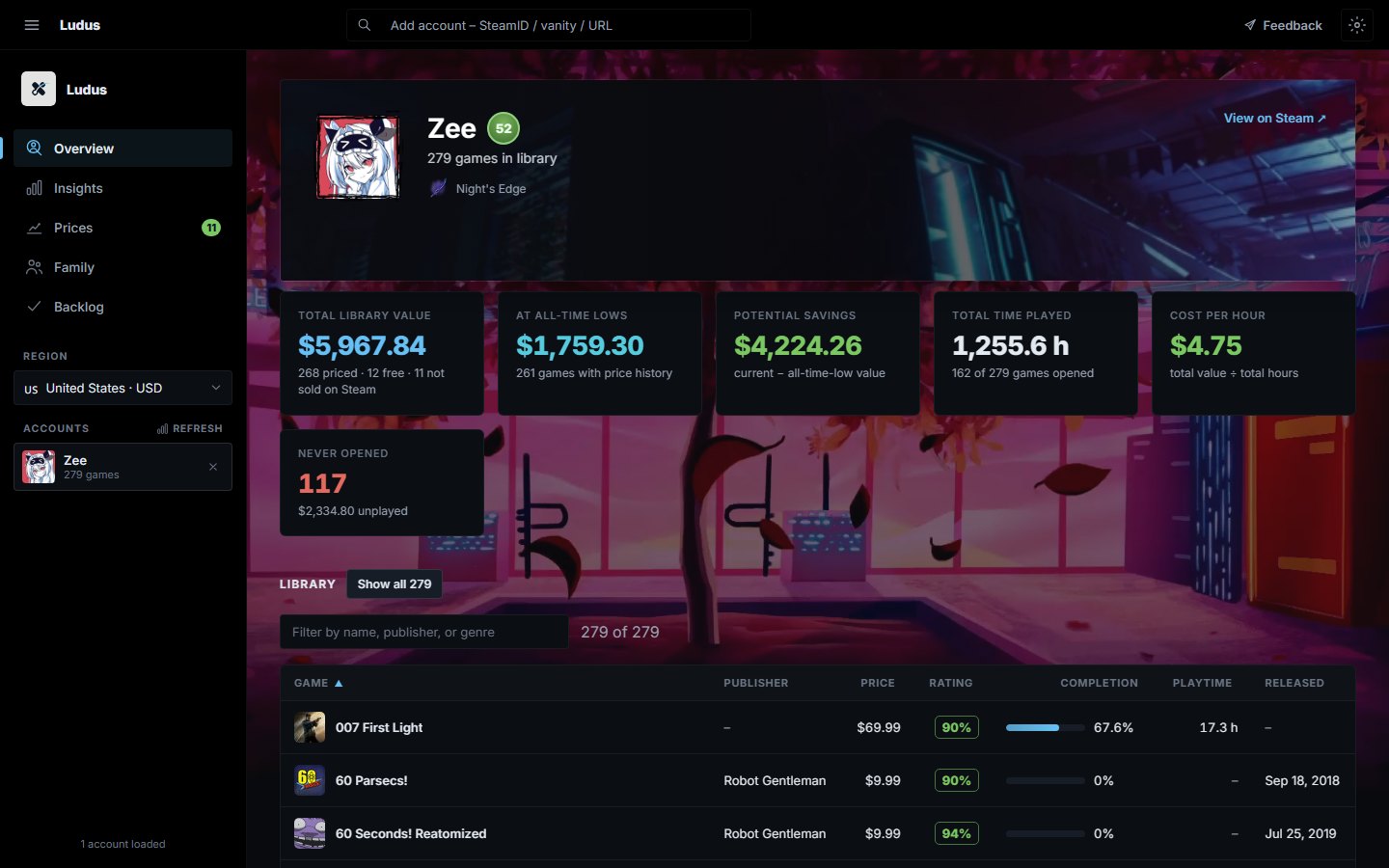
Task: Sort by the RELEASED column header
Action: coord(1294,683)
